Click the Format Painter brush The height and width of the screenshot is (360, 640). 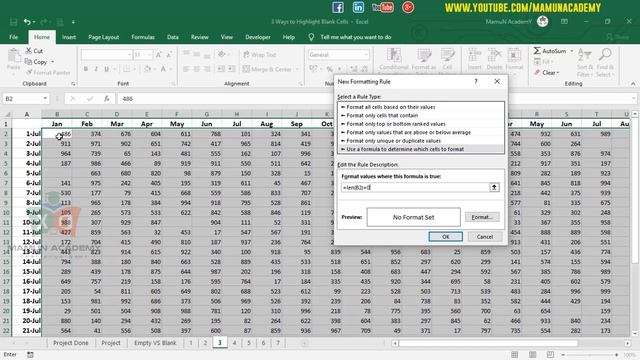click(x=29, y=72)
